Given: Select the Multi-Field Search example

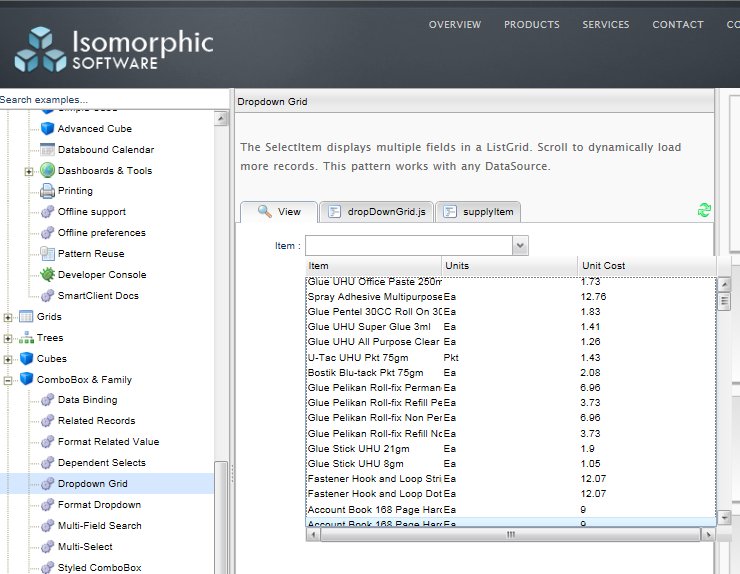Looking at the screenshot, I should point(99,526).
